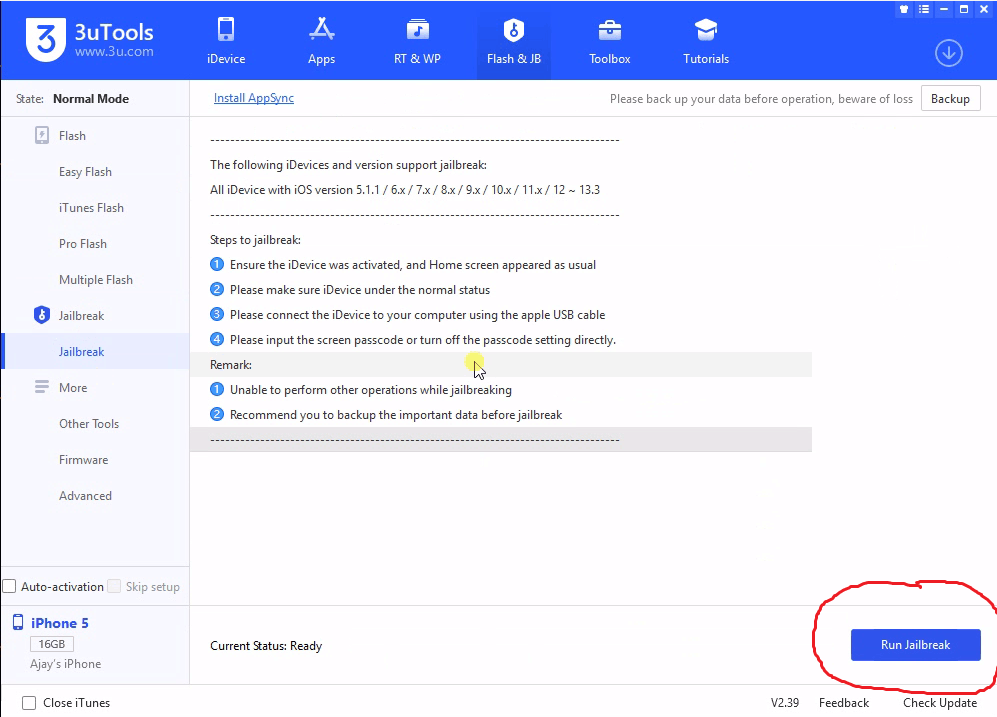
Task: Click the supported iOS versions line
Action: [x=405, y=189]
